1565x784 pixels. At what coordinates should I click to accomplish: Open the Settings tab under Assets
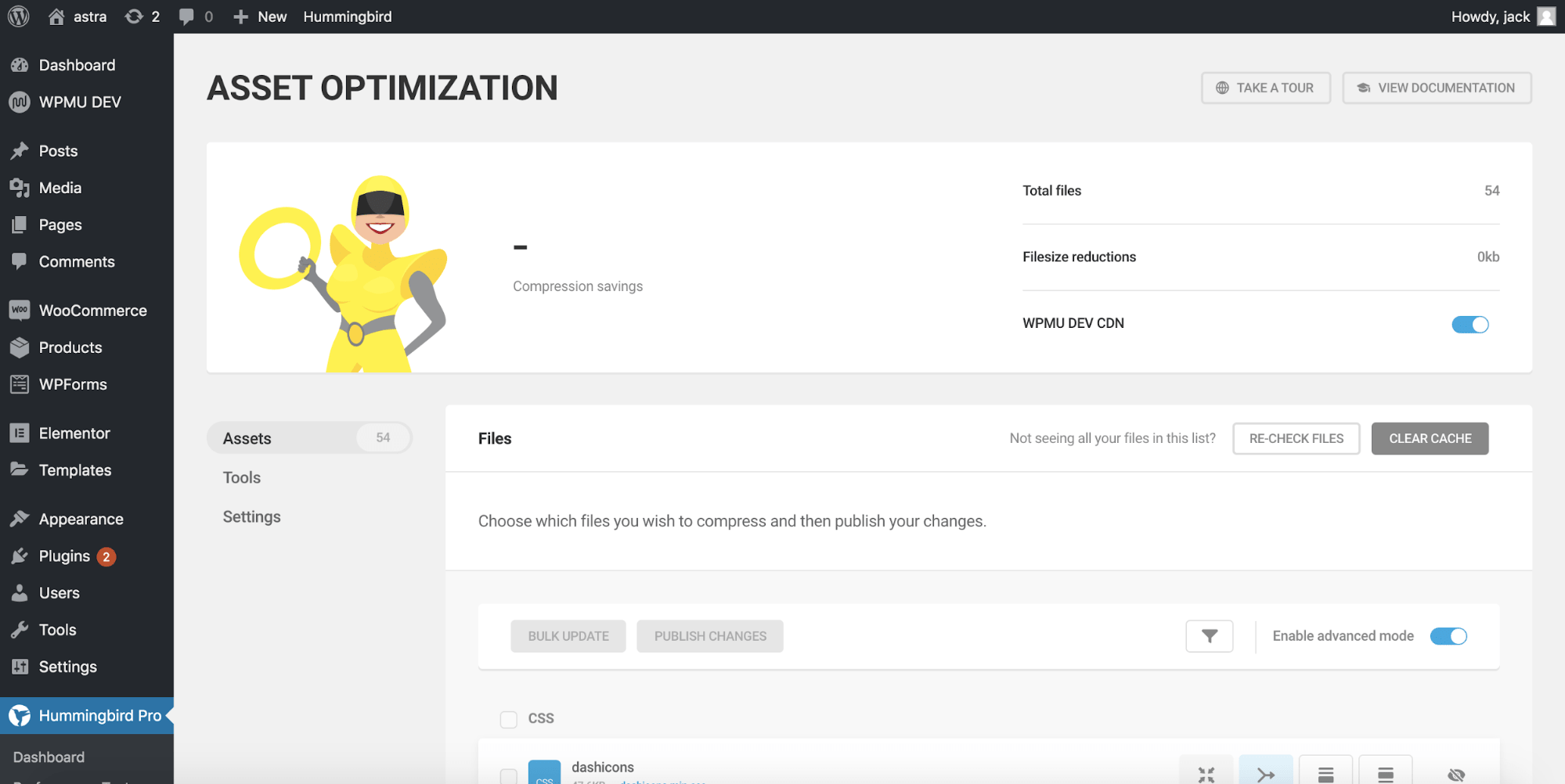tap(251, 516)
